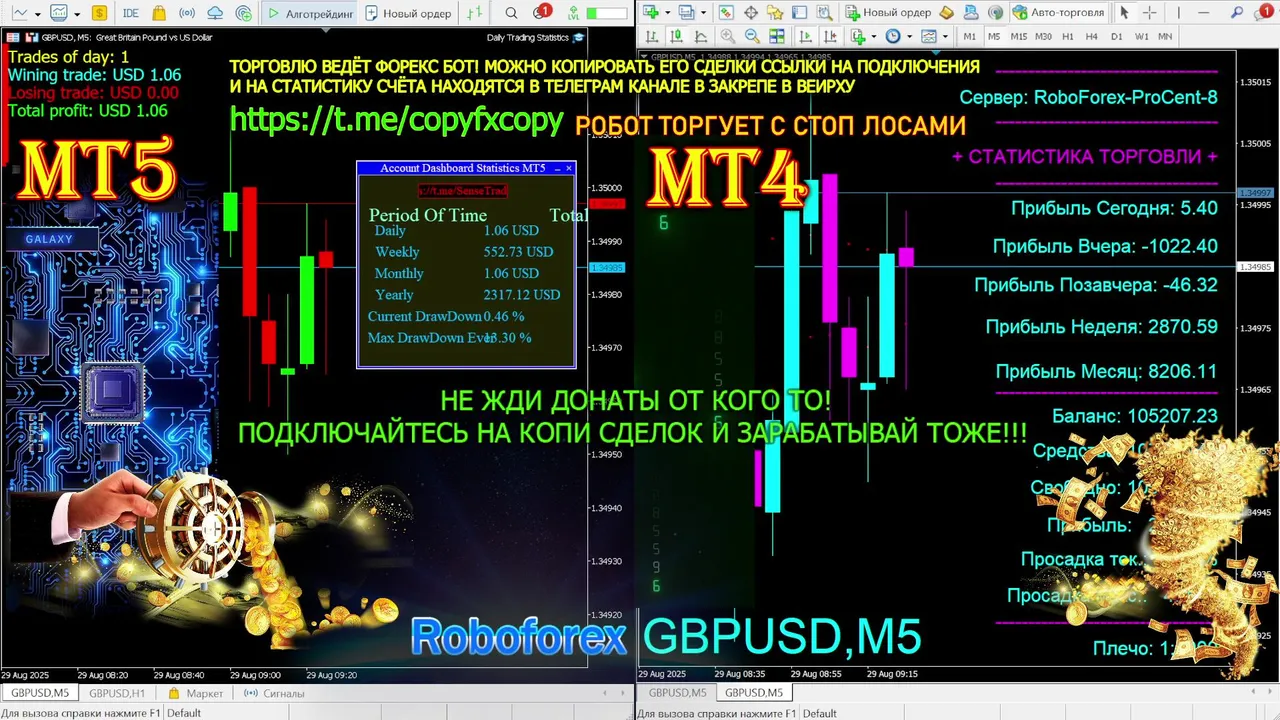1280x720 pixels.
Task: Select the MT4 vertical line tool
Action: pyautogui.click(x=1179, y=12)
